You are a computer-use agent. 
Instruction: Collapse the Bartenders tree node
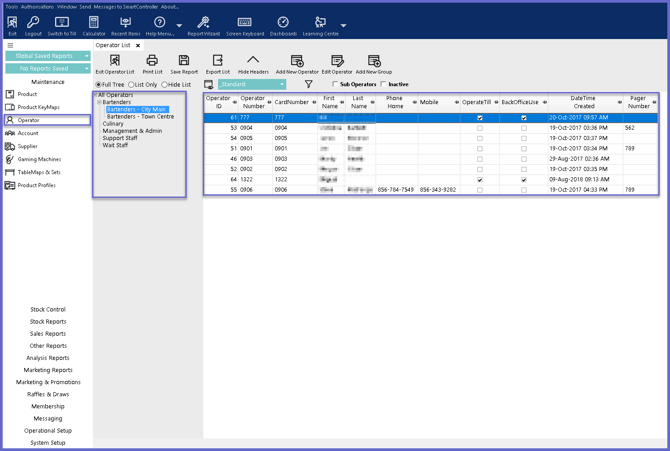(99, 102)
